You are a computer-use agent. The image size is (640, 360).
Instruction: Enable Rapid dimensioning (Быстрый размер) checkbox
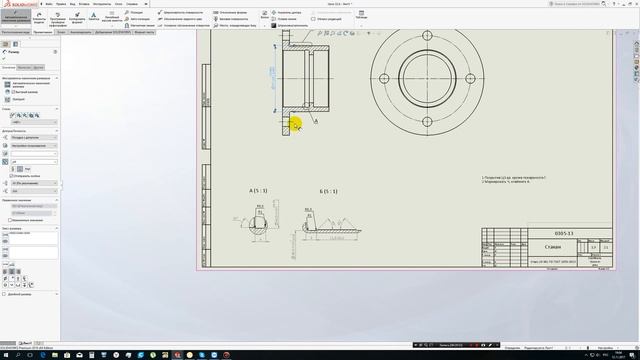[13, 92]
